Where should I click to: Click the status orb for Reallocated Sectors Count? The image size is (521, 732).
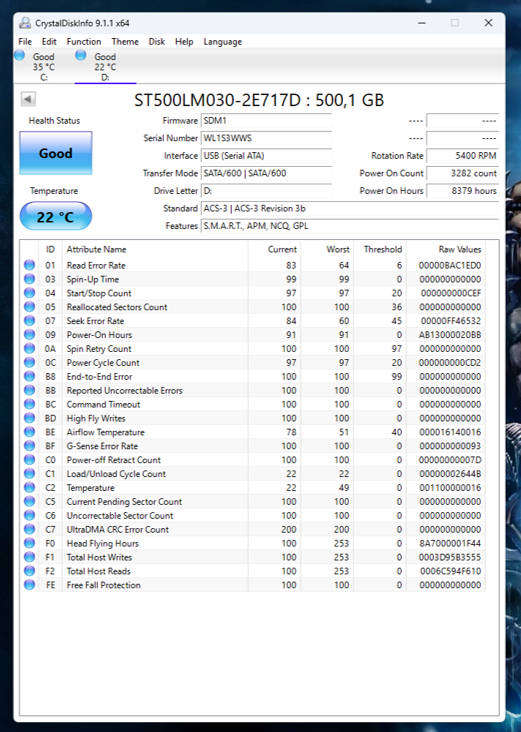29,307
